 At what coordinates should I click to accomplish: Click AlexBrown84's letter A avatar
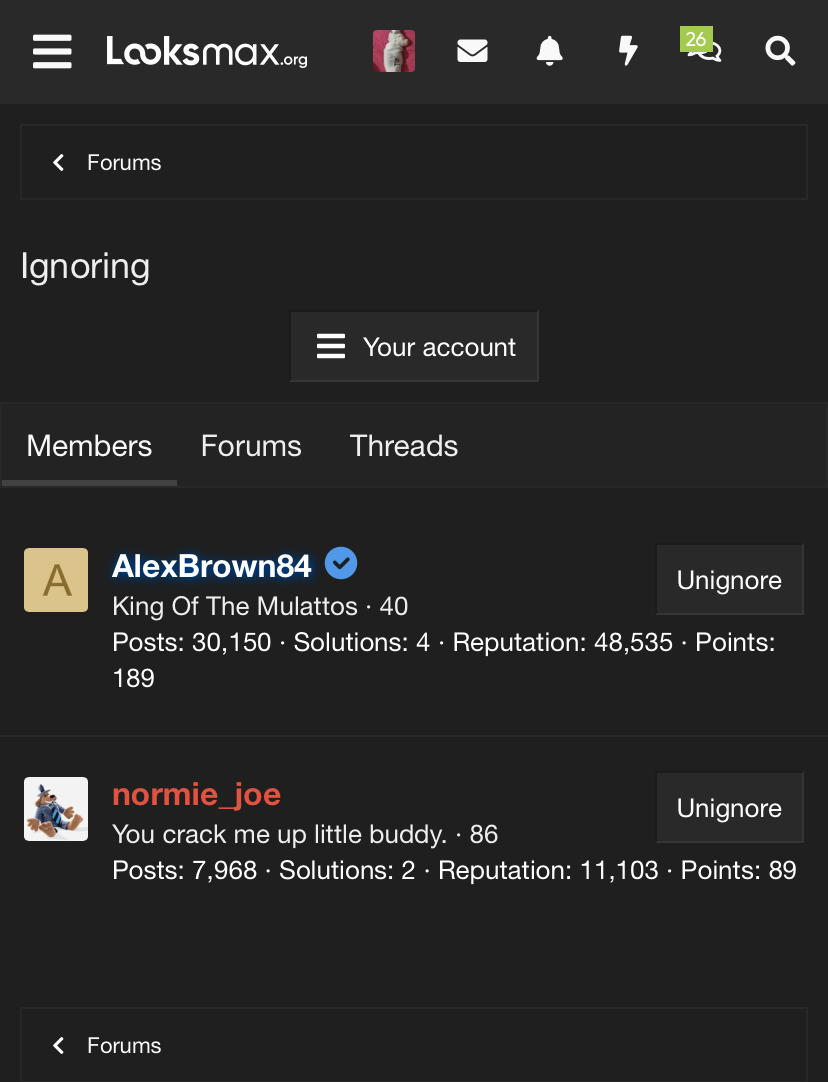[56, 580]
